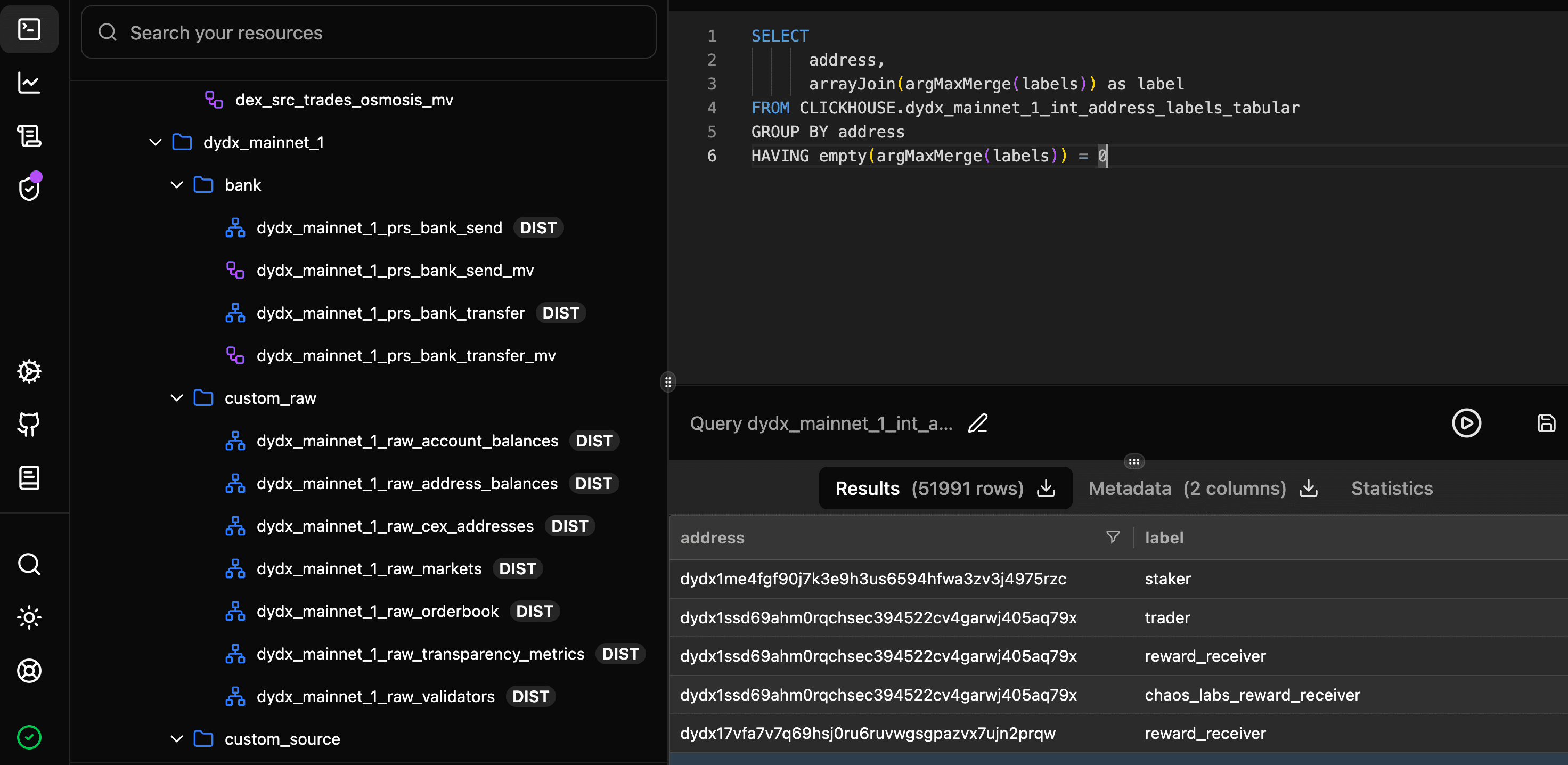Rename the query using the pencil icon
Viewport: 1568px width, 765px height.
pos(977,422)
